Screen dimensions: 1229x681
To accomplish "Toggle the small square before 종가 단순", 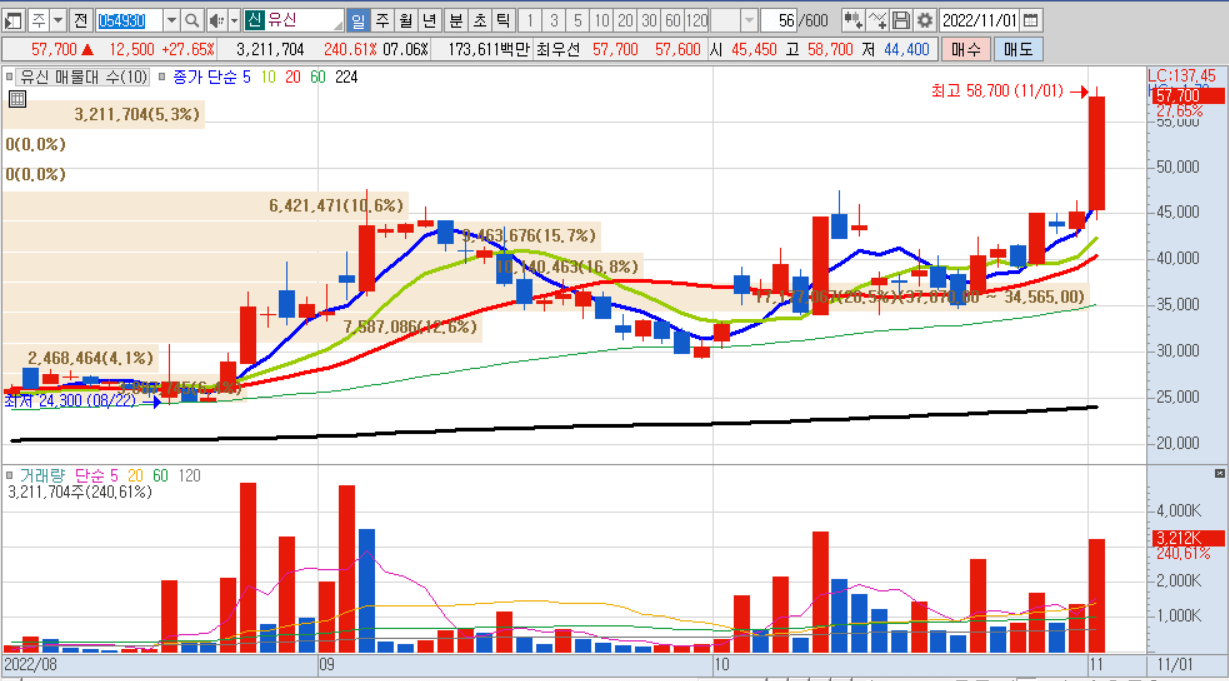I will (x=163, y=77).
